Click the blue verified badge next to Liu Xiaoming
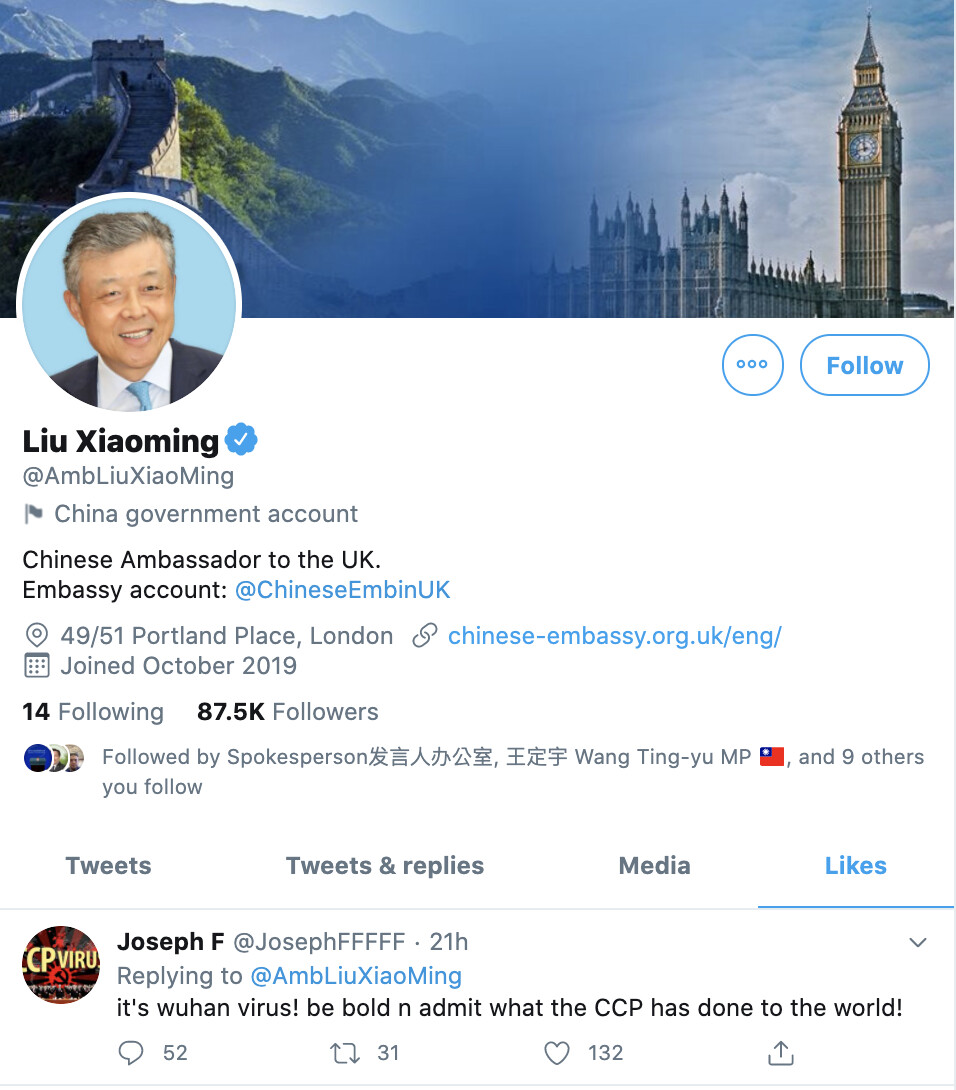The width and height of the screenshot is (956, 1090). 241,439
